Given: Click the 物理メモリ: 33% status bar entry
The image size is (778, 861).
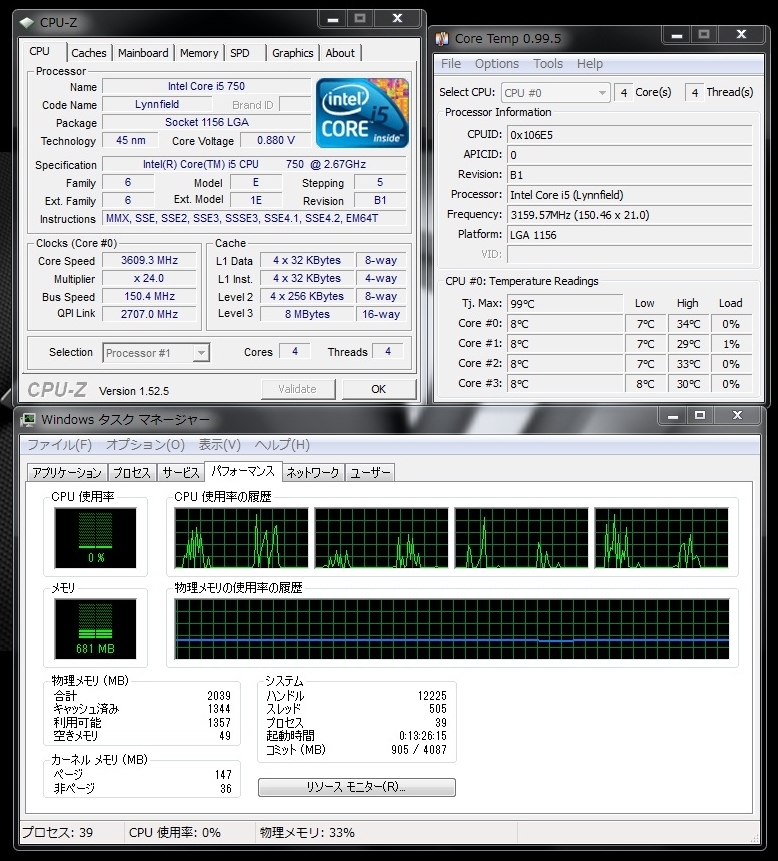Looking at the screenshot, I should point(307,832).
